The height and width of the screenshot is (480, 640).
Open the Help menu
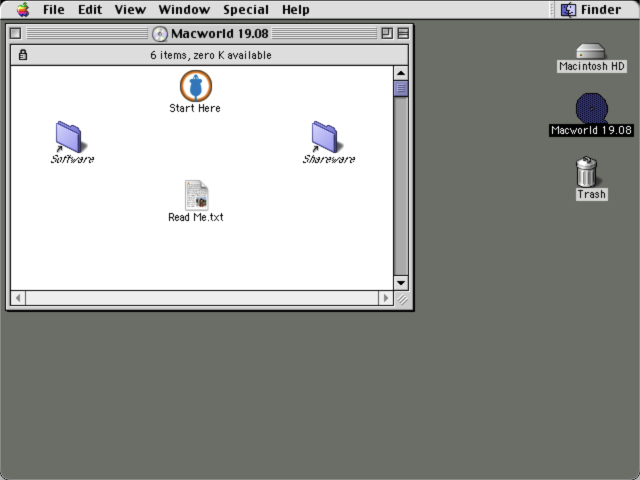pyautogui.click(x=296, y=9)
